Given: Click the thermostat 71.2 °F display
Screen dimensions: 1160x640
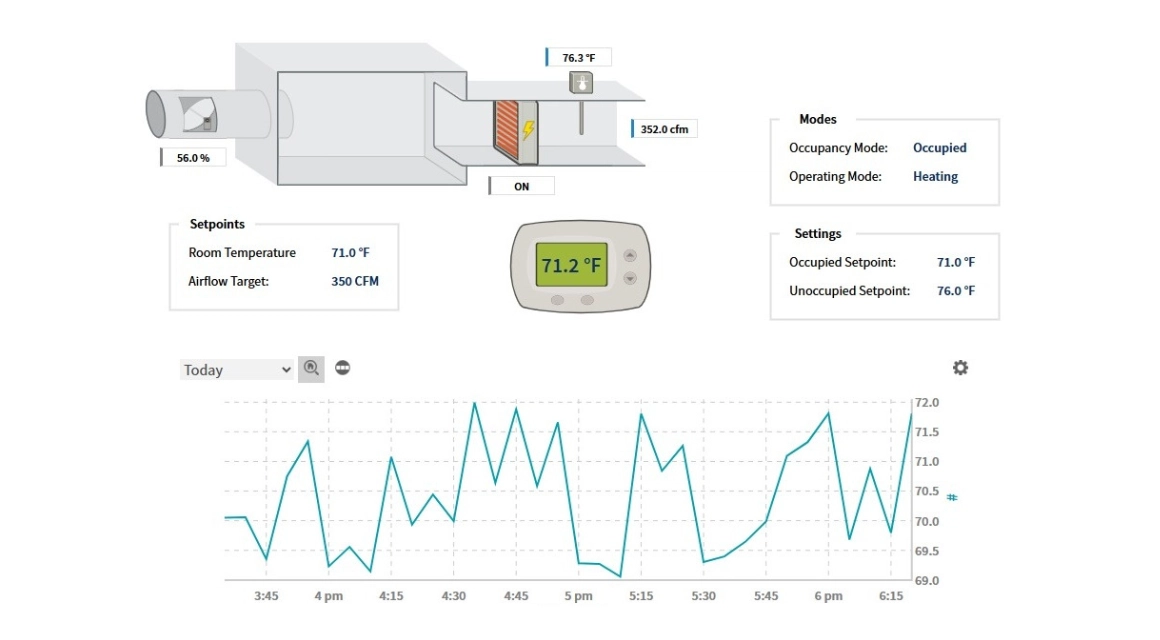Looking at the screenshot, I should 571,265.
